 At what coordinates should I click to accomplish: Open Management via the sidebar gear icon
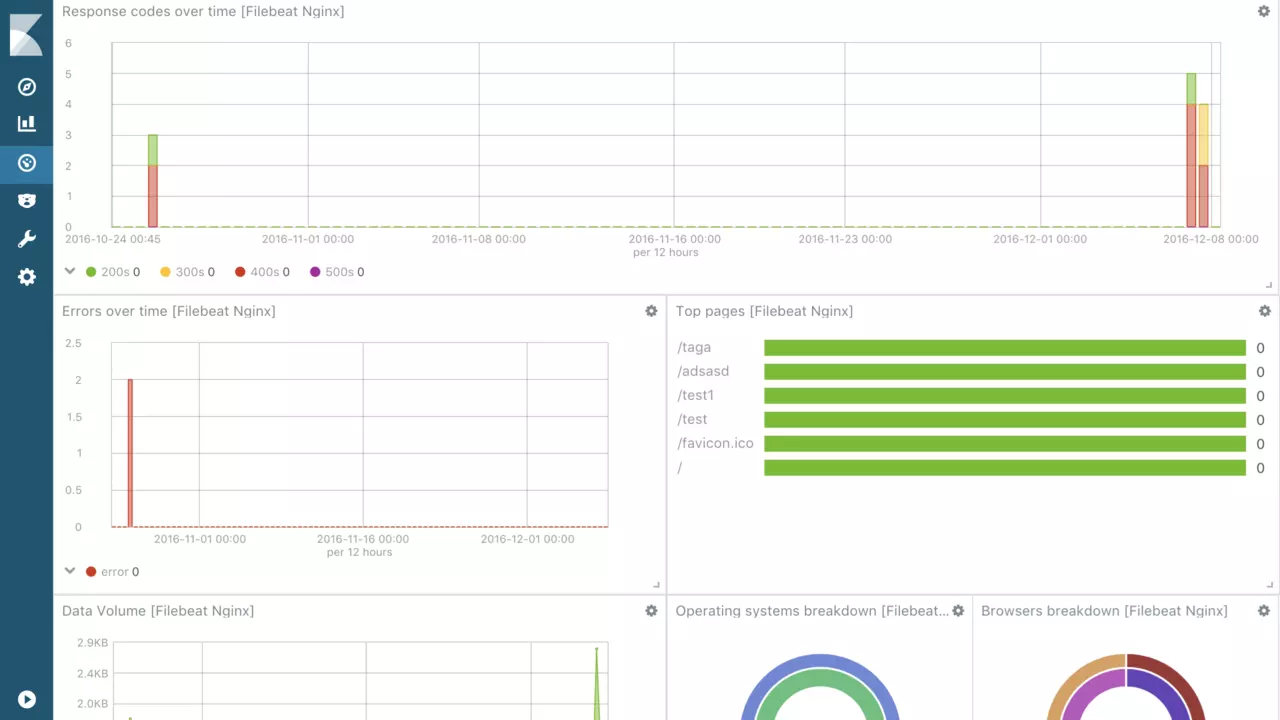coord(27,277)
